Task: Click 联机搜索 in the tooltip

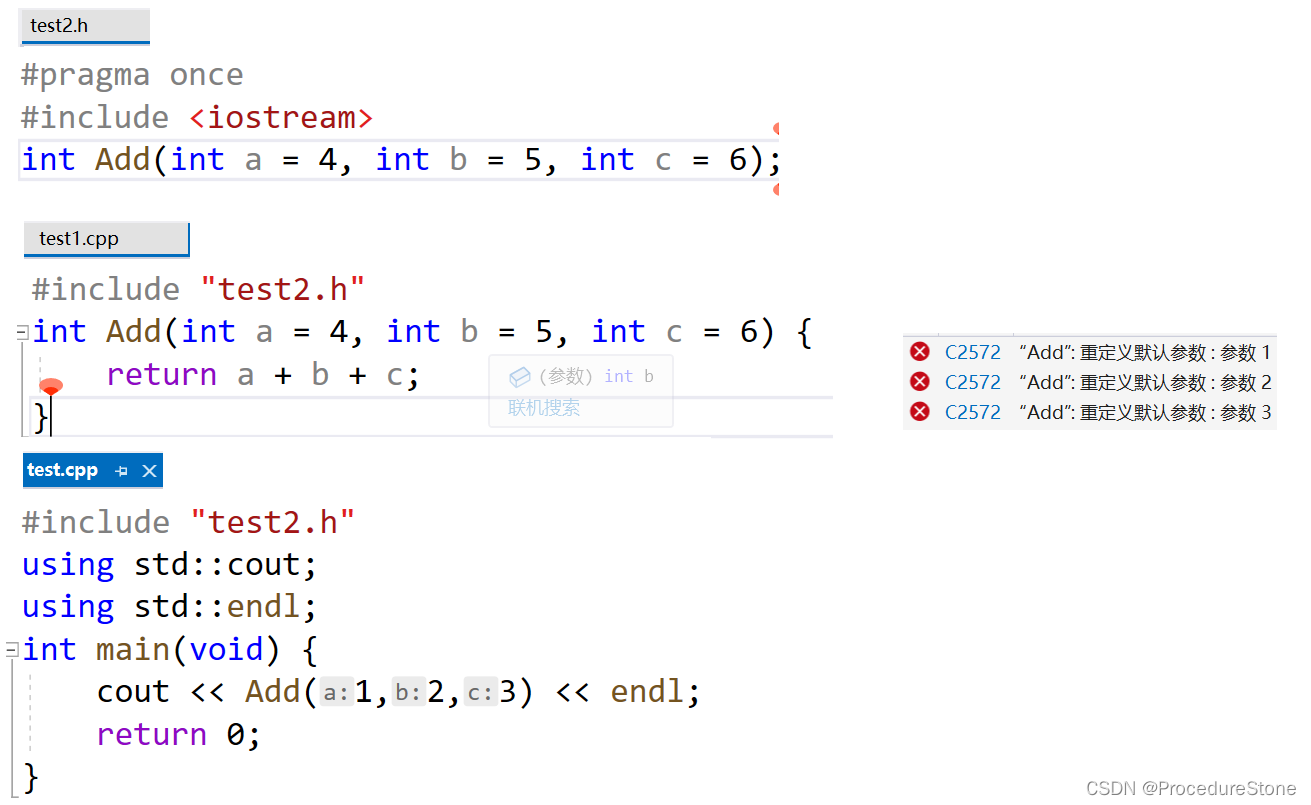Action: (544, 408)
